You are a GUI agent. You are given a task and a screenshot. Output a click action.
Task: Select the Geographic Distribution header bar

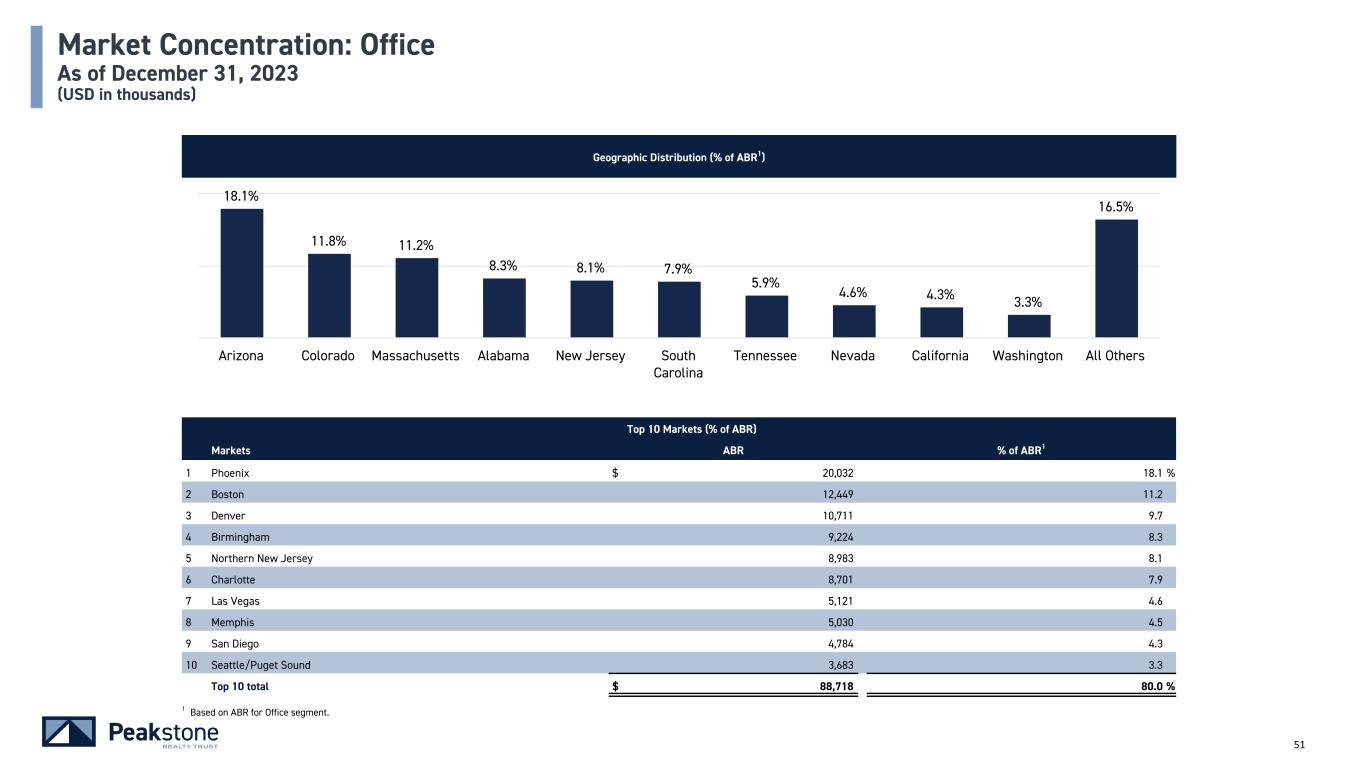(679, 157)
